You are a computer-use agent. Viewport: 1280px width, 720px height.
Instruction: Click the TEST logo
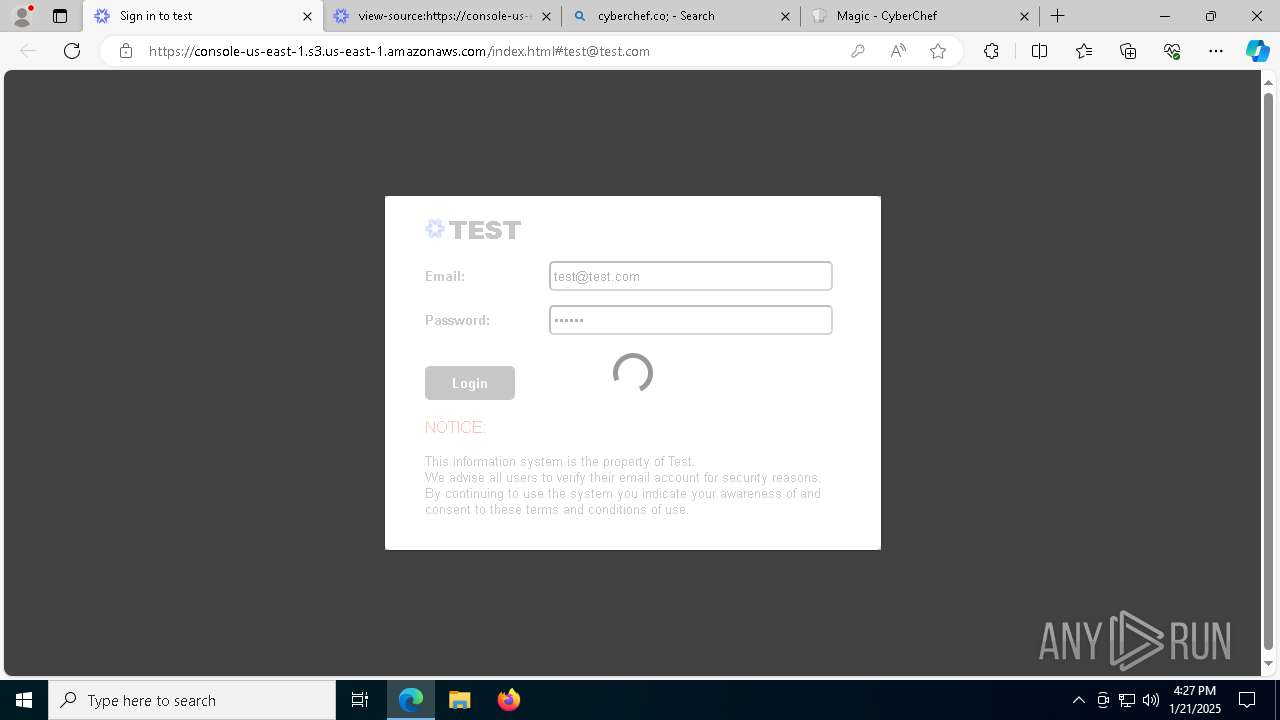[473, 230]
